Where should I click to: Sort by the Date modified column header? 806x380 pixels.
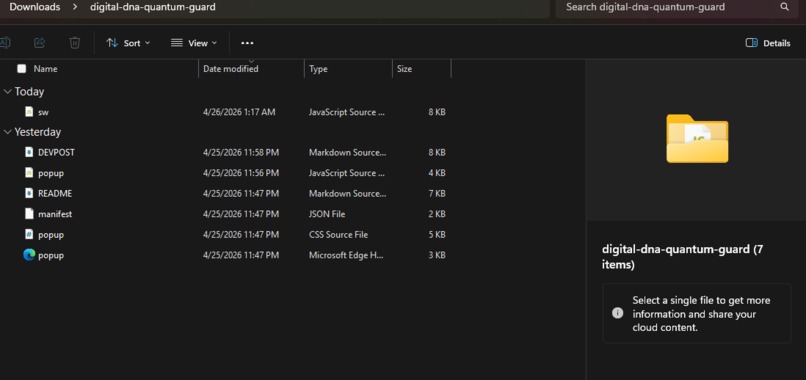(231, 68)
